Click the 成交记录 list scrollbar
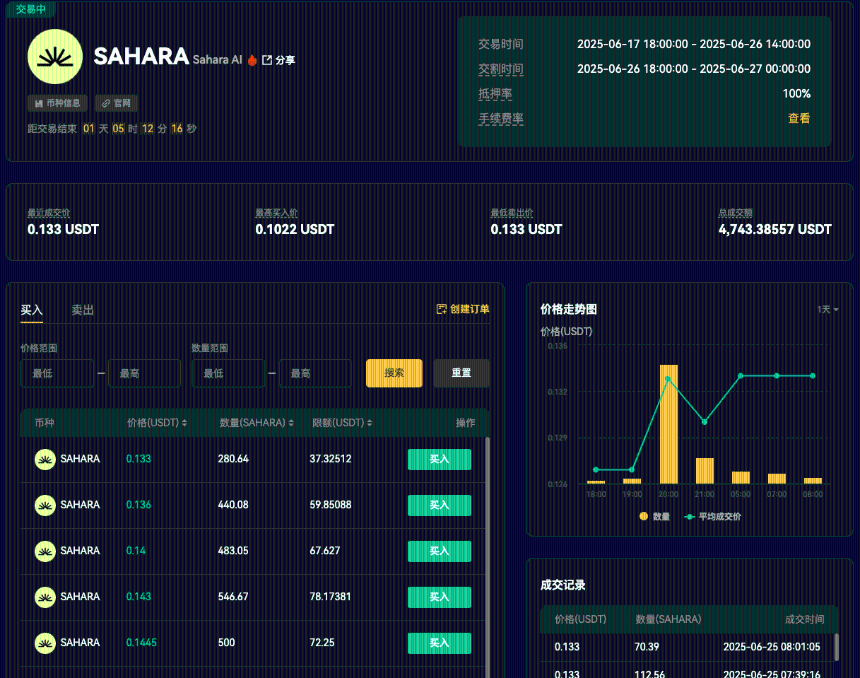This screenshot has height=678, width=860. click(x=836, y=647)
